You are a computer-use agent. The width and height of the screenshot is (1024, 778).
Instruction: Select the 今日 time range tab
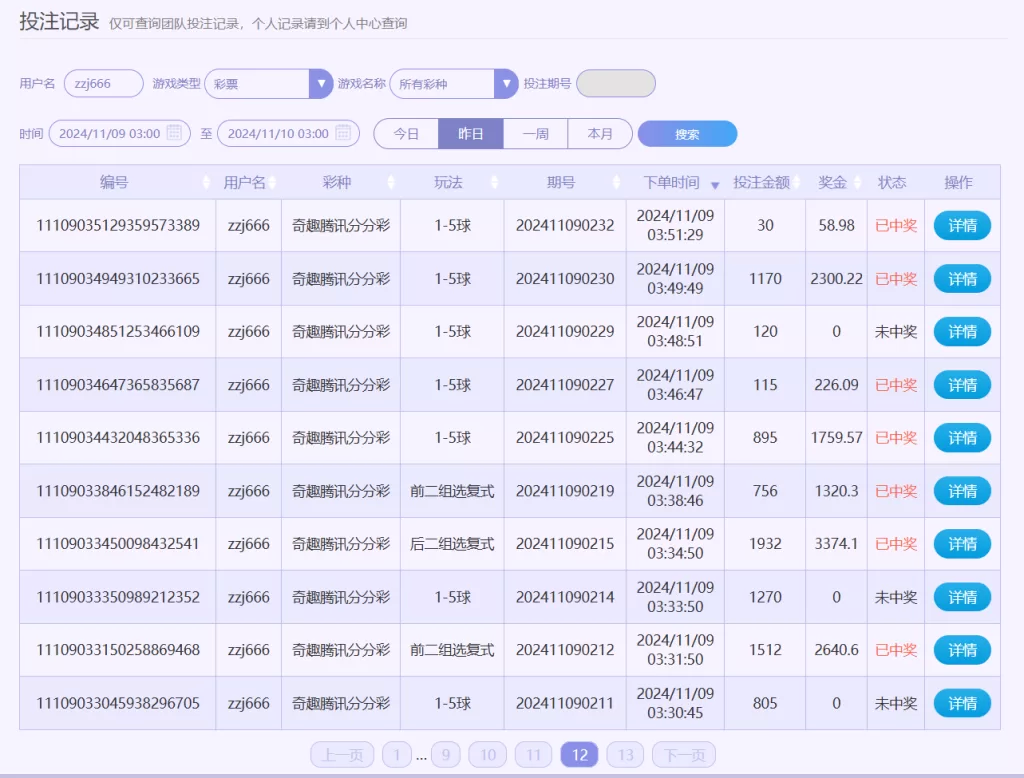tap(406, 134)
